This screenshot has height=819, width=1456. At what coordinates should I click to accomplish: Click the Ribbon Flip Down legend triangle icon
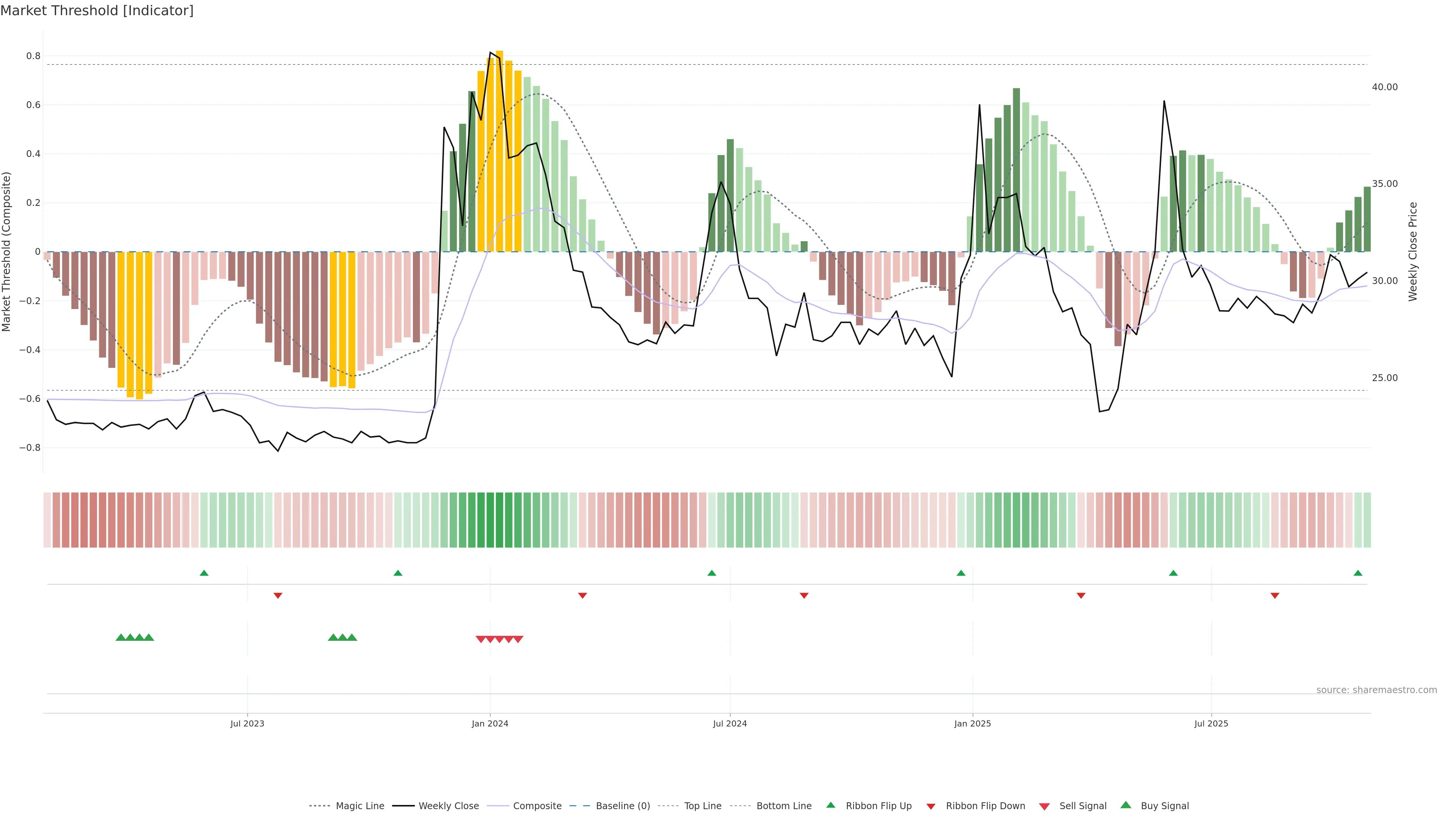pos(931,806)
